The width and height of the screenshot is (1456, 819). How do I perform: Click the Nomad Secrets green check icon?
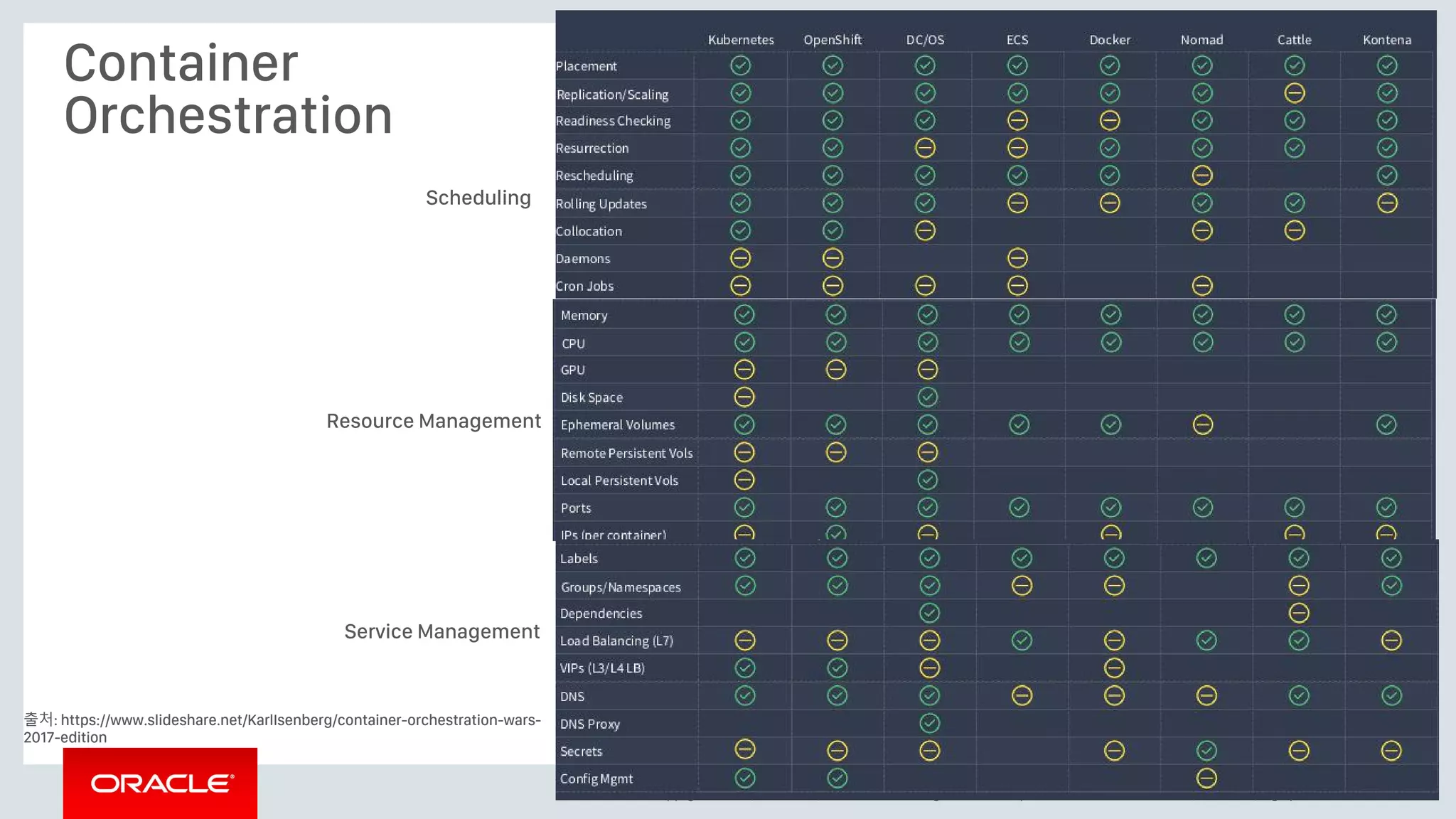1206,751
